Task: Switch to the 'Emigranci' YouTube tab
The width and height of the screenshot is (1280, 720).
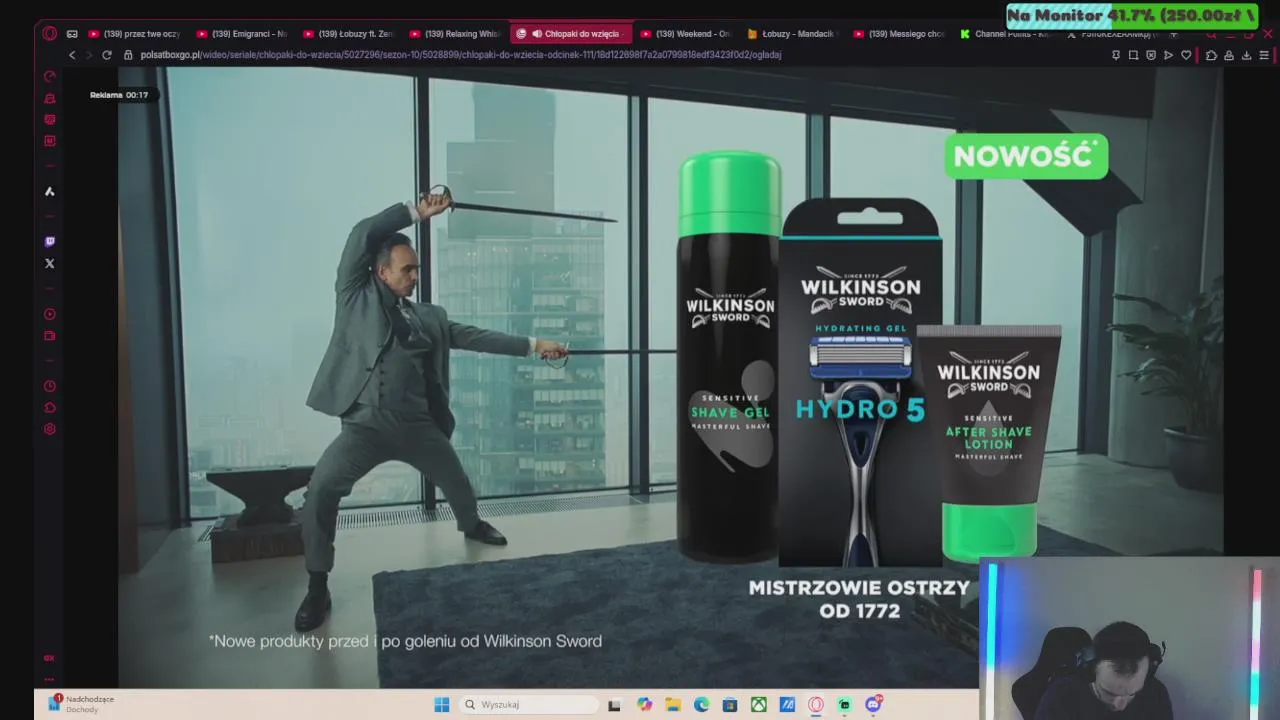Action: 241,34
